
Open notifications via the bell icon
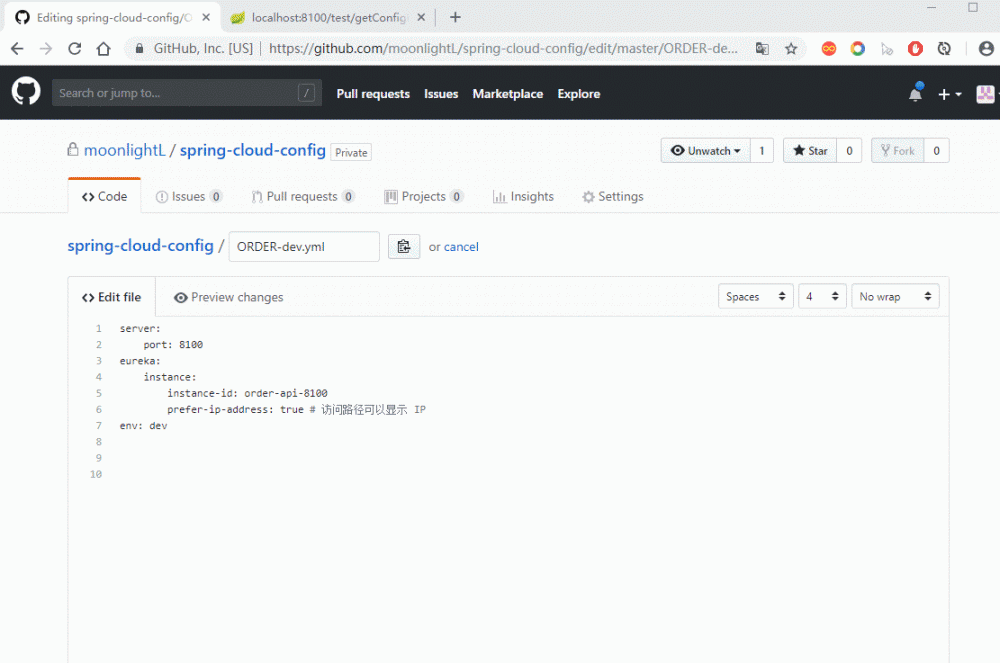click(914, 91)
